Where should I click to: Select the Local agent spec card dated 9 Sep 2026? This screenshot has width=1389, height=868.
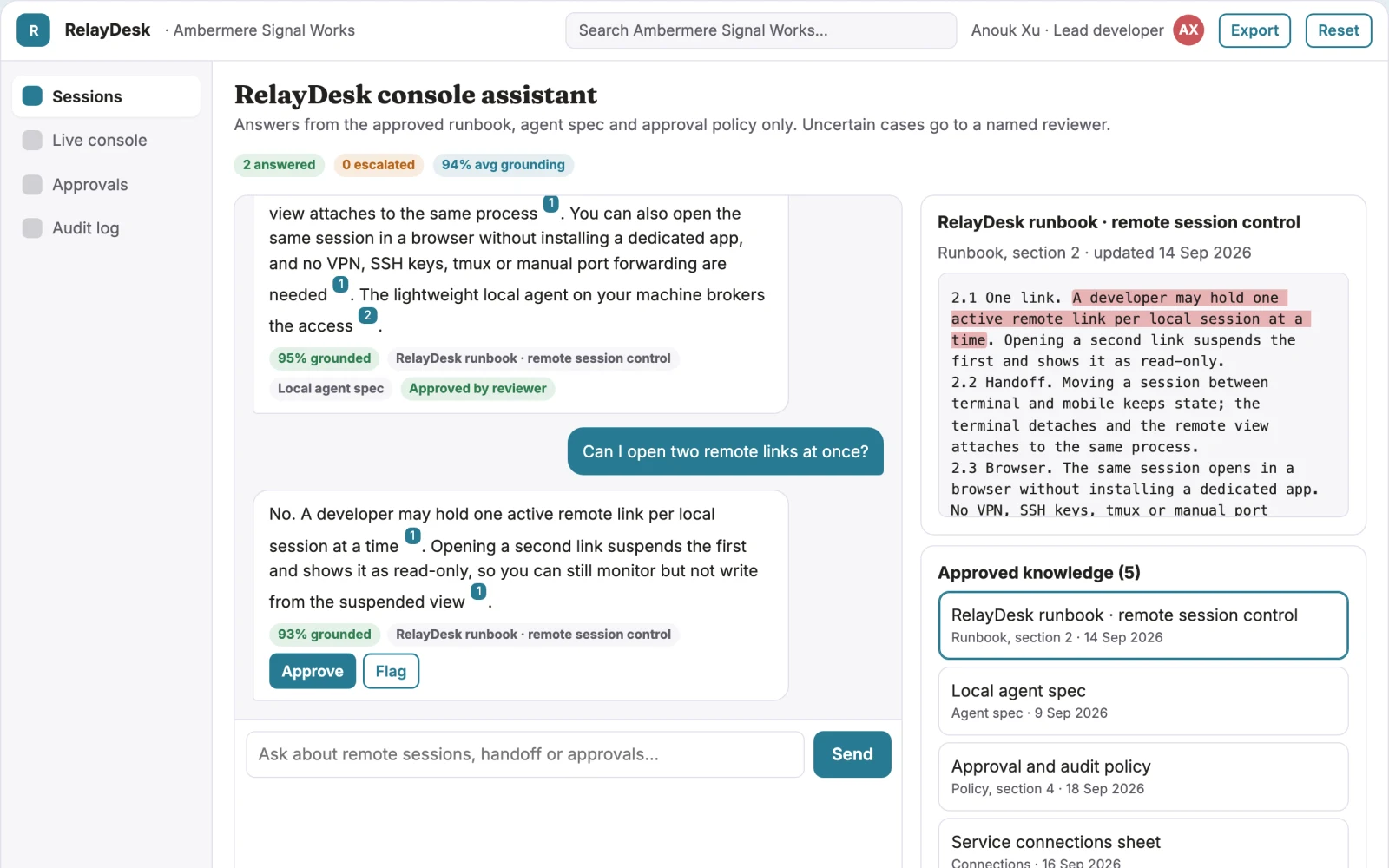pyautogui.click(x=1143, y=701)
